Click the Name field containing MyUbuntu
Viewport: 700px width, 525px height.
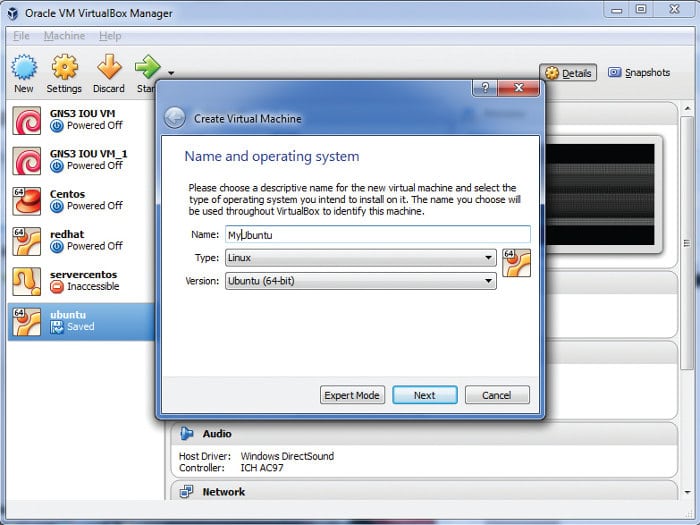pyautogui.click(x=378, y=234)
